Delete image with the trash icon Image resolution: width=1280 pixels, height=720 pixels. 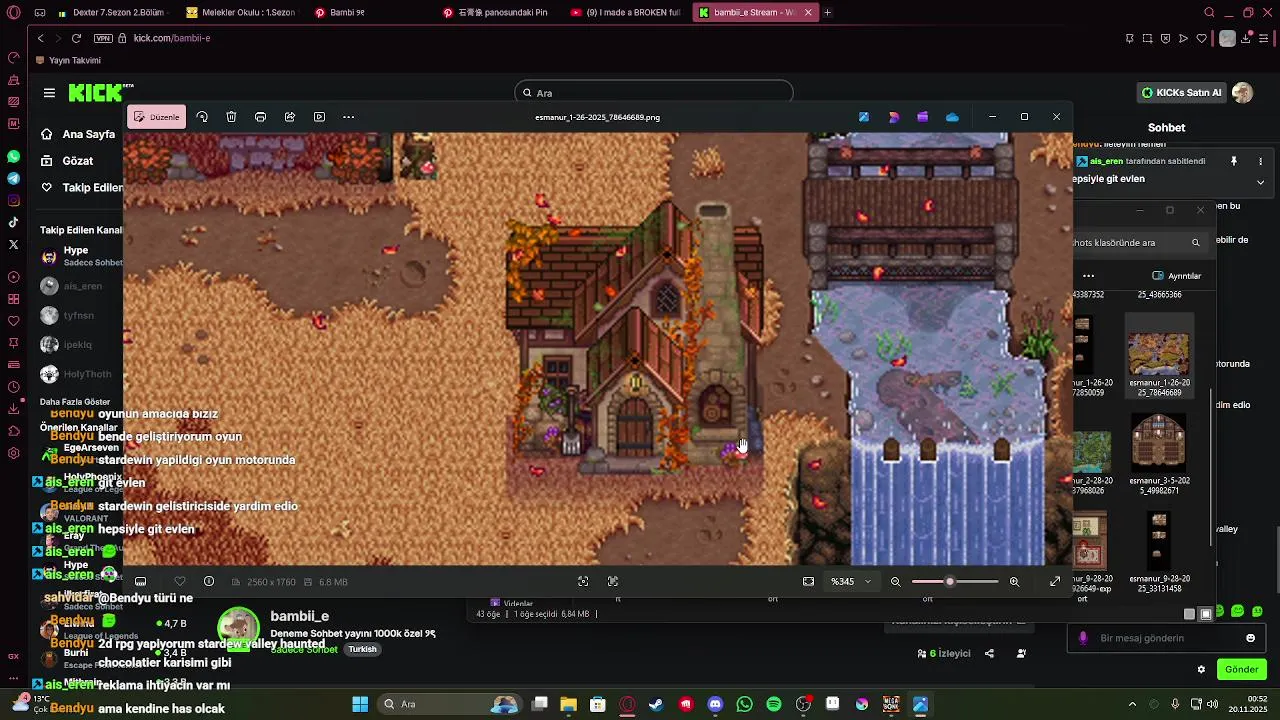[231, 117]
